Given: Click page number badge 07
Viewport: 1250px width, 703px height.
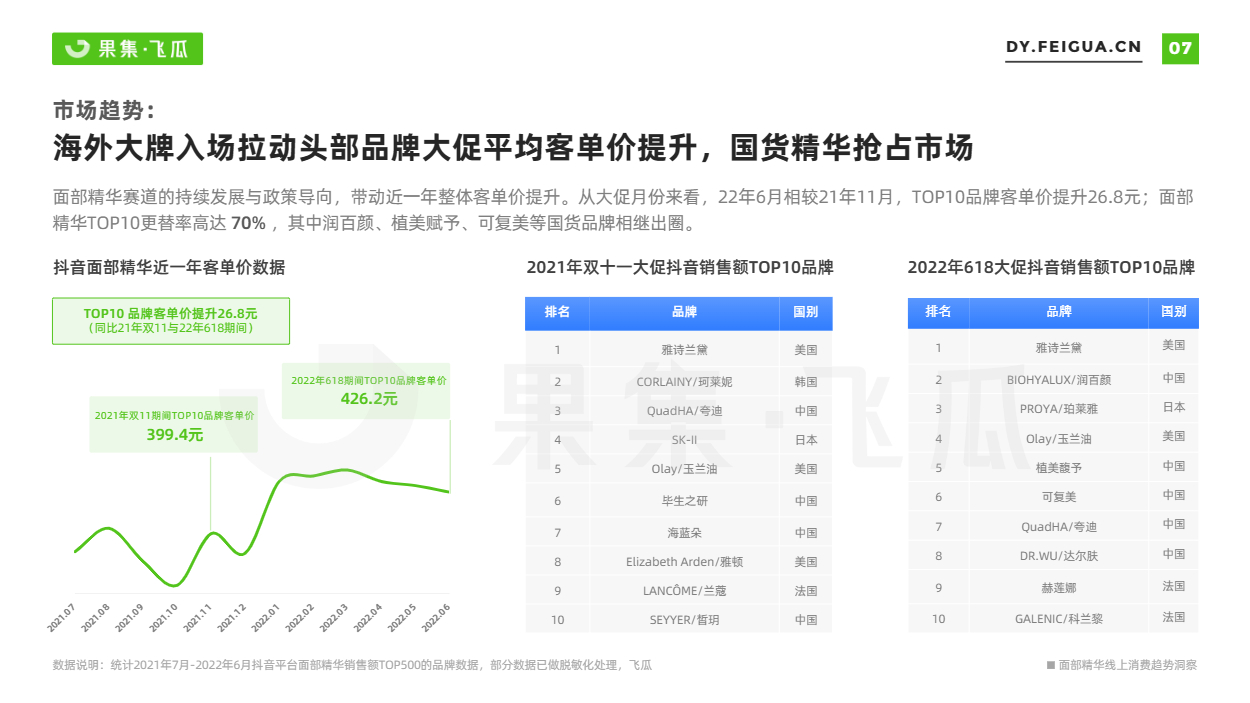Looking at the screenshot, I should pyautogui.click(x=1180, y=48).
